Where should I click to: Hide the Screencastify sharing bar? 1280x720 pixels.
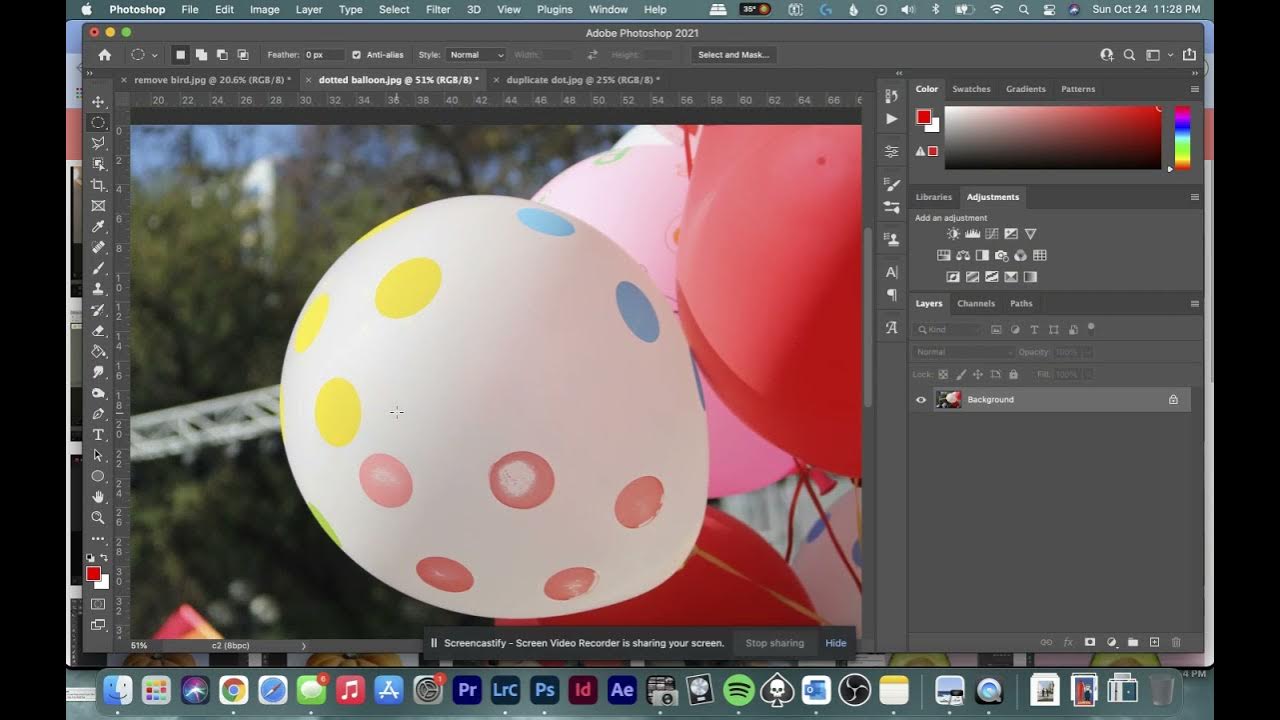[x=836, y=643]
